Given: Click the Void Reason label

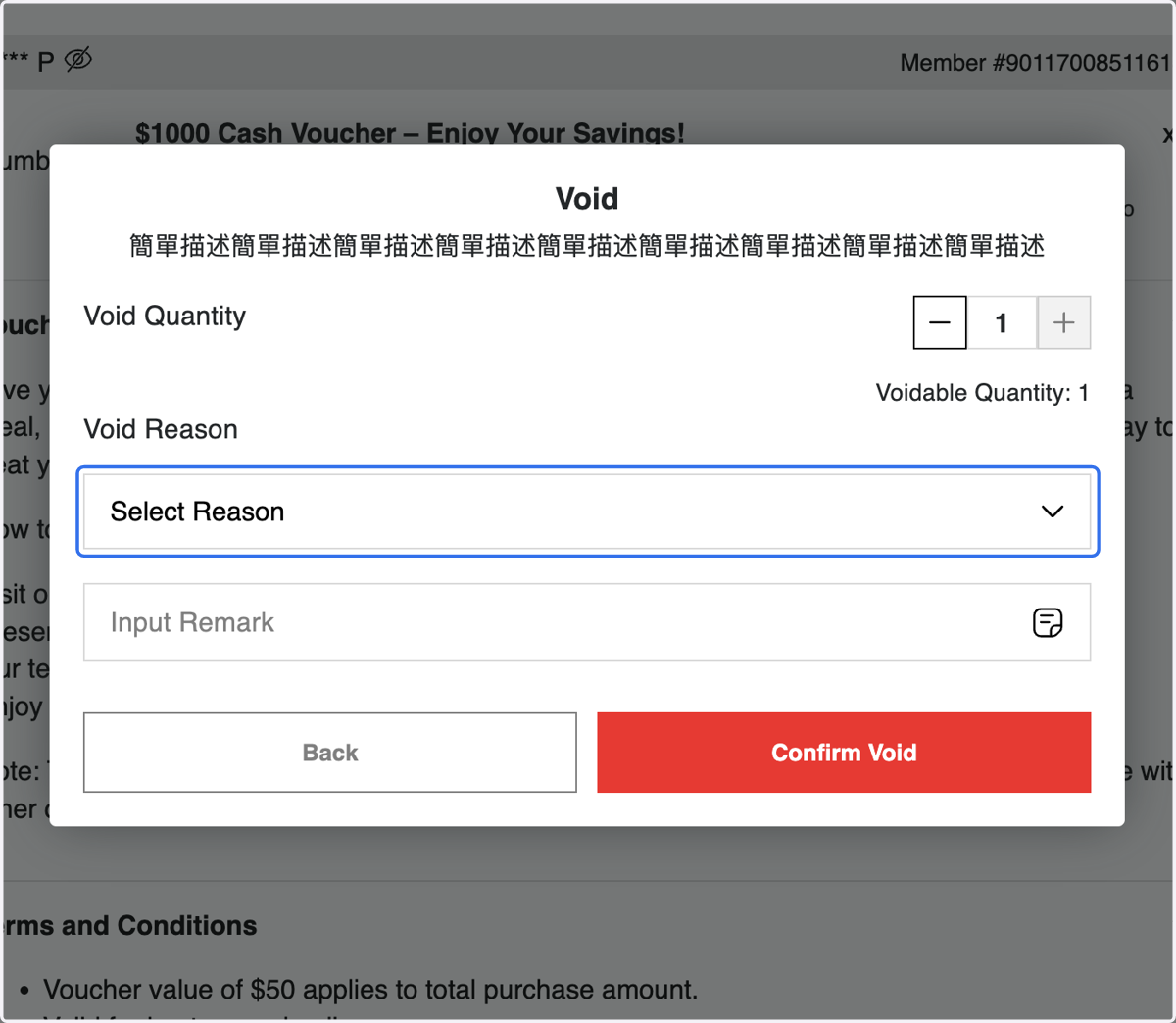Looking at the screenshot, I should (161, 429).
